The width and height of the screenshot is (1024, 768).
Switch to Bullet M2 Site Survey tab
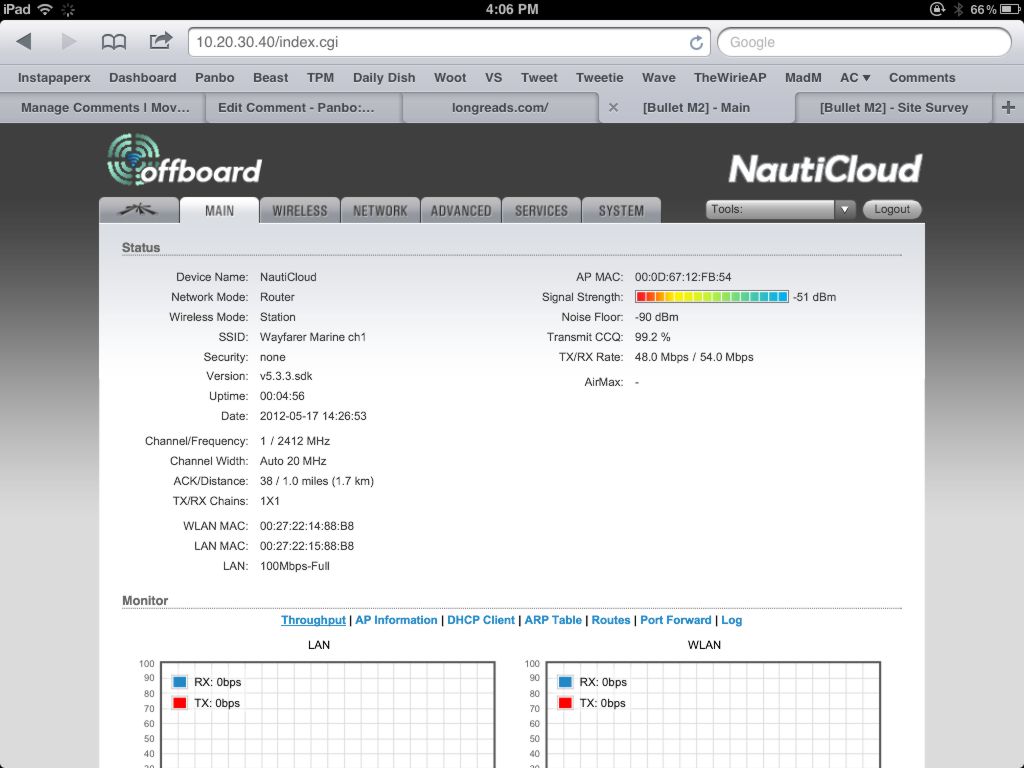click(894, 107)
